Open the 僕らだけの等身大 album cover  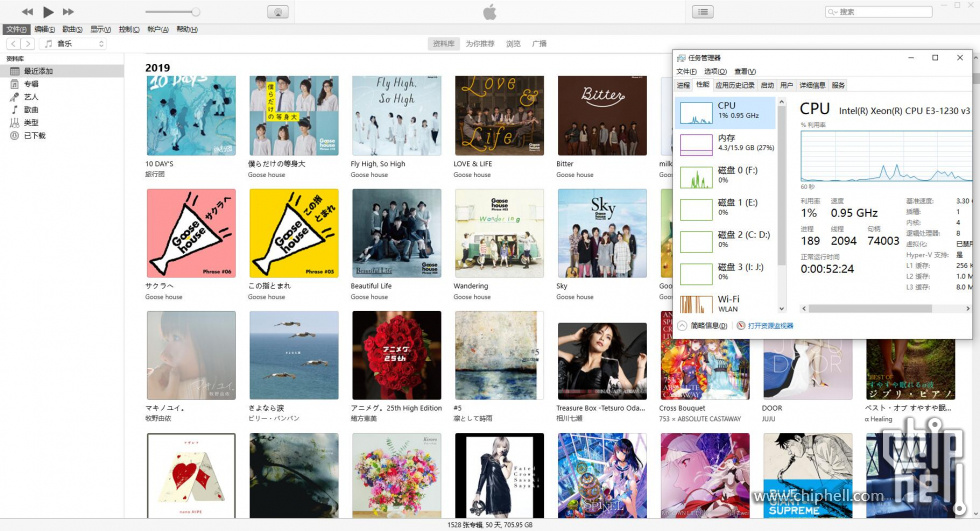[x=294, y=116]
